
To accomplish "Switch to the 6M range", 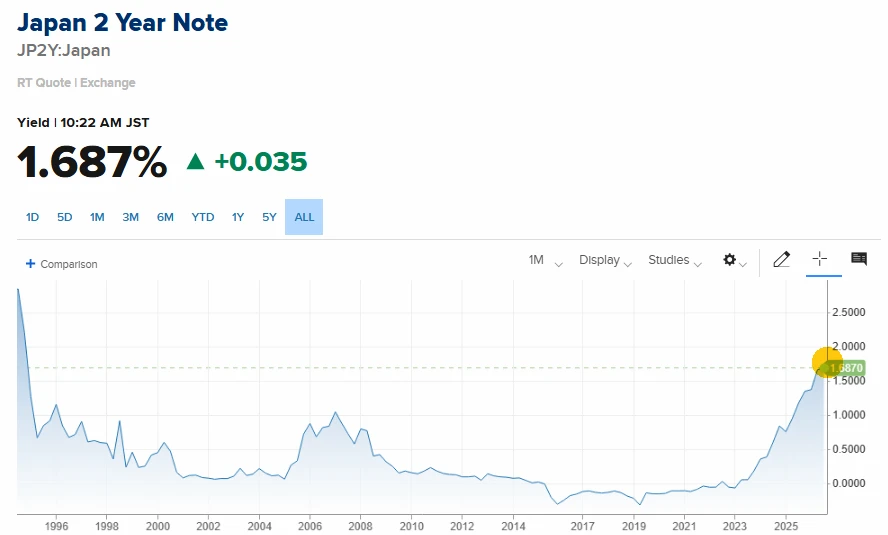I will 165,217.
